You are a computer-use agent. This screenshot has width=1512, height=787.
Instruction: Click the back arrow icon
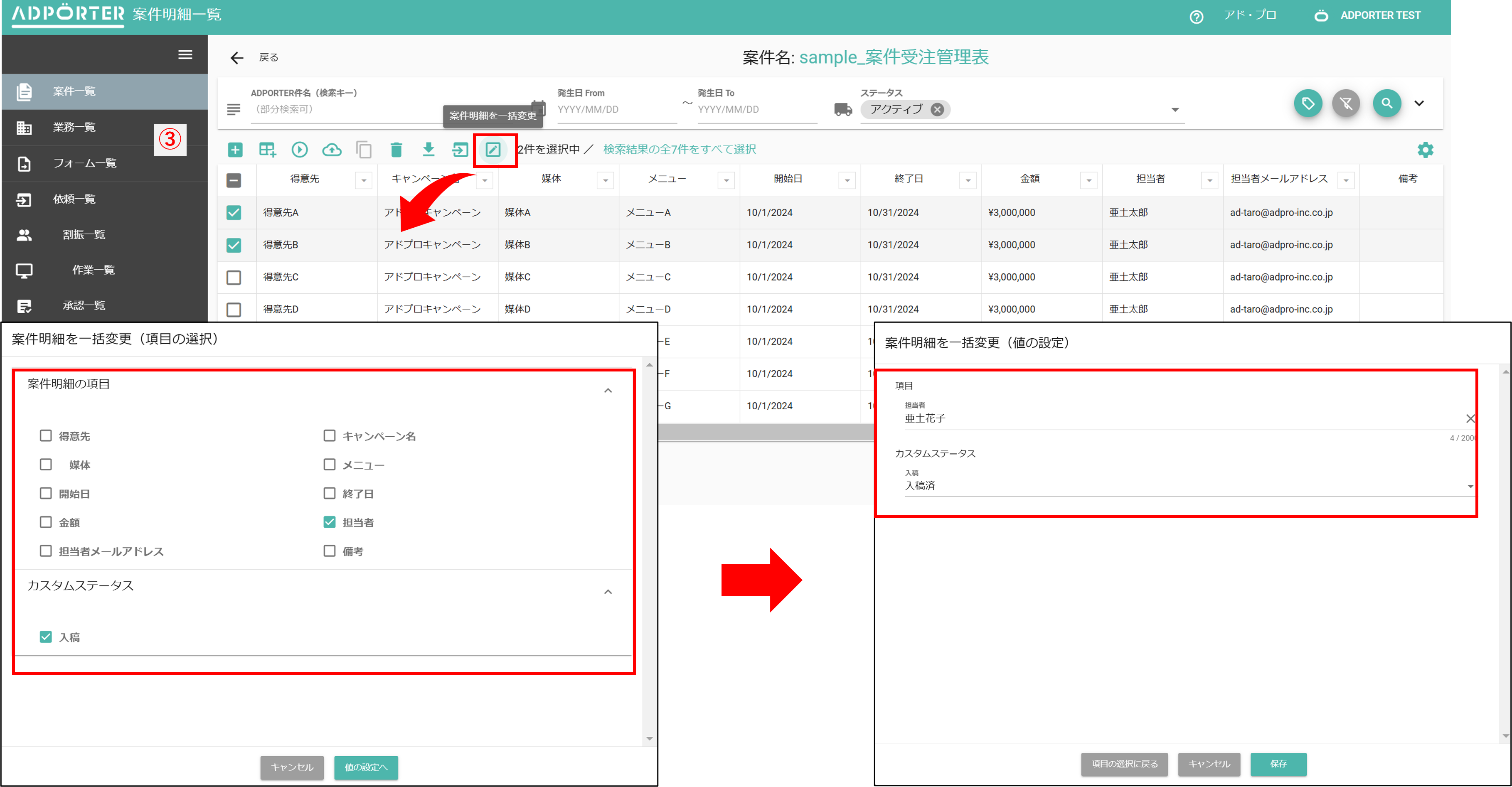pyautogui.click(x=236, y=57)
